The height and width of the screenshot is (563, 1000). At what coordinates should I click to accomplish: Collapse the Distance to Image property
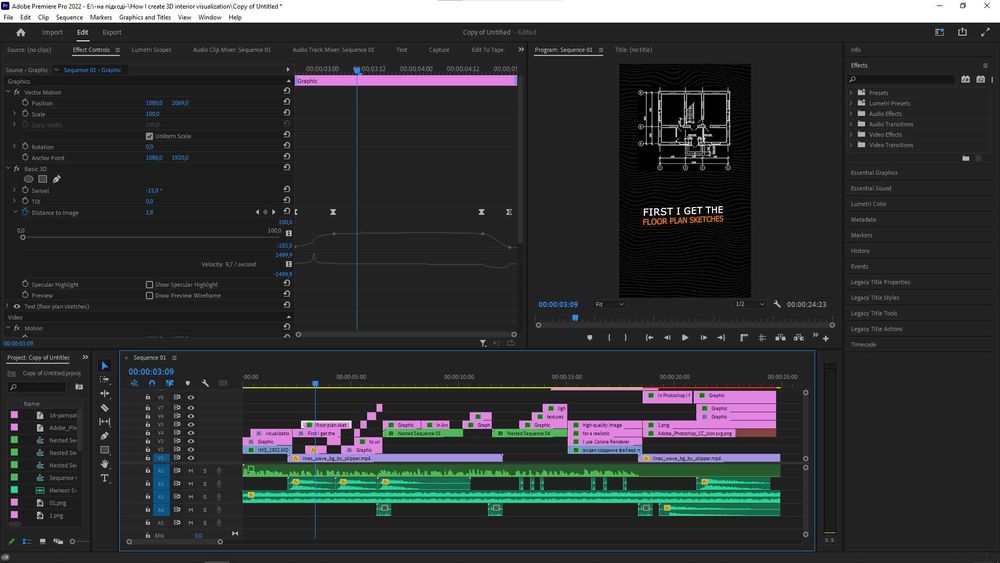click(15, 212)
